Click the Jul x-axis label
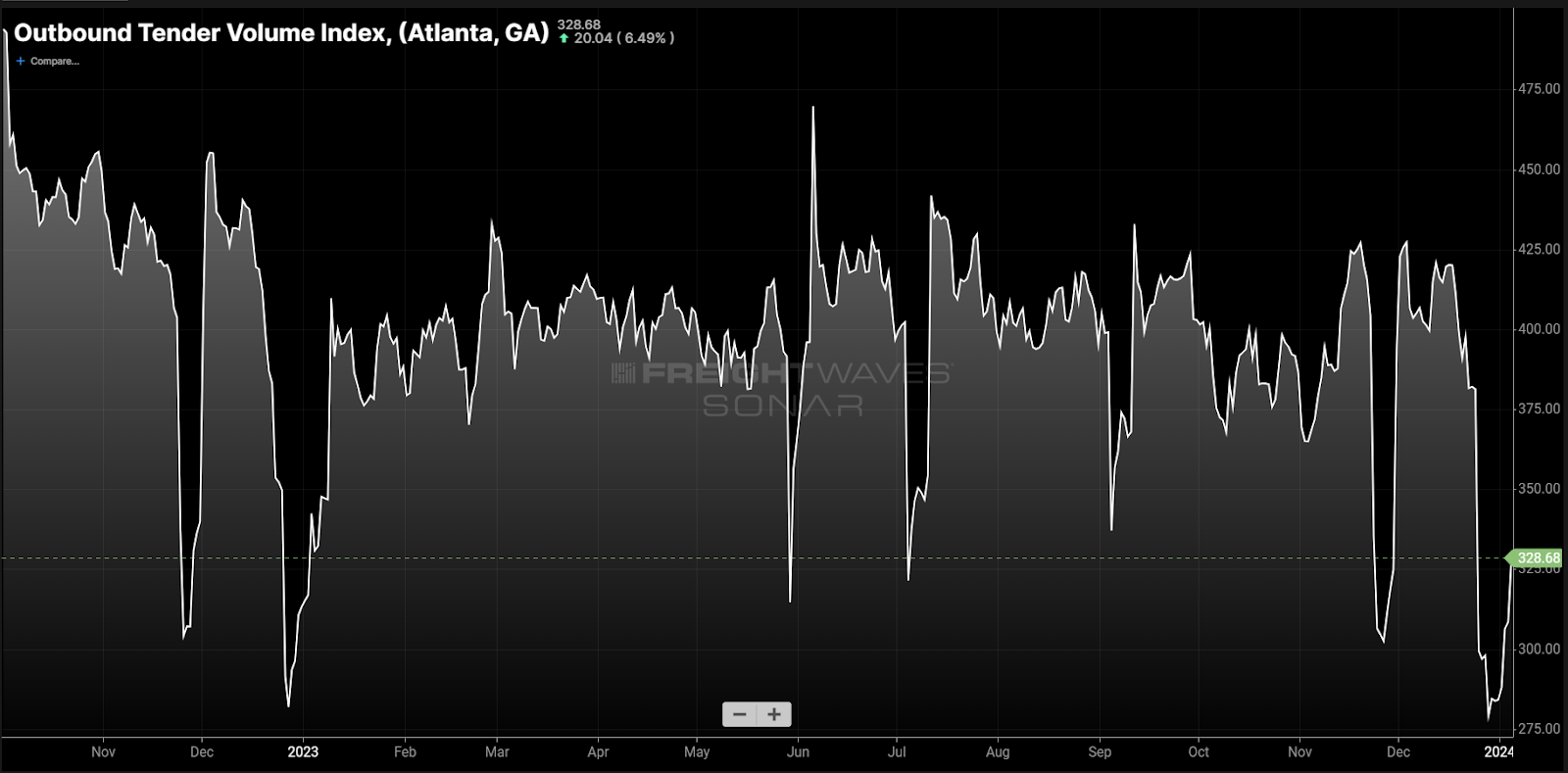Image resolution: width=1568 pixels, height=773 pixels. coord(897,751)
